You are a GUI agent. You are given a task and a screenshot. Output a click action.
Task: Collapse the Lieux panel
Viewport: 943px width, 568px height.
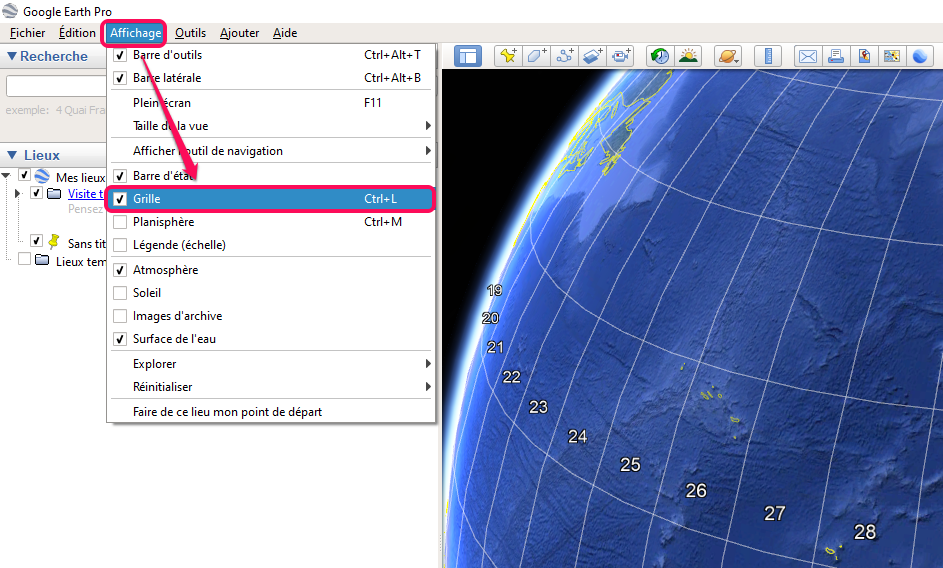[11, 155]
